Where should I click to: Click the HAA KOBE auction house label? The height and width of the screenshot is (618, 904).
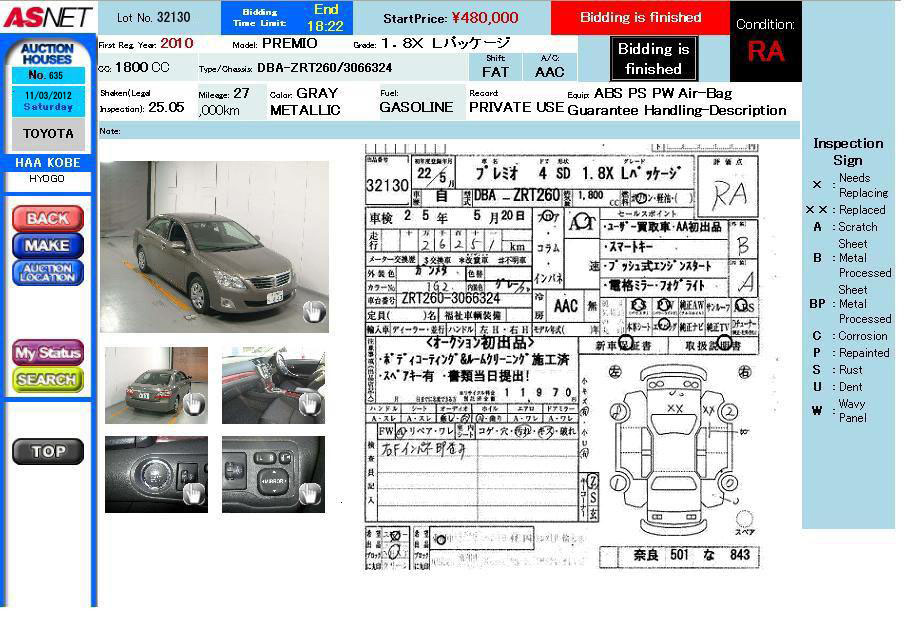[48, 163]
